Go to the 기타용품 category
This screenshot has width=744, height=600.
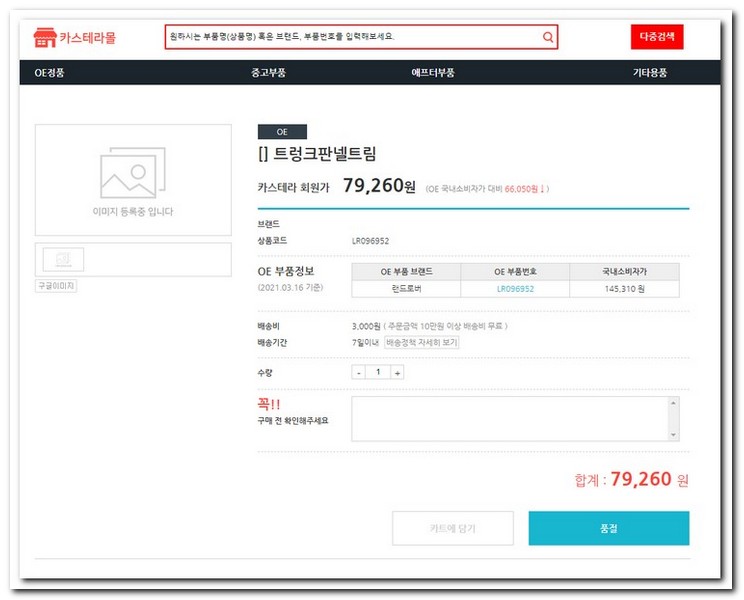pyautogui.click(x=649, y=73)
